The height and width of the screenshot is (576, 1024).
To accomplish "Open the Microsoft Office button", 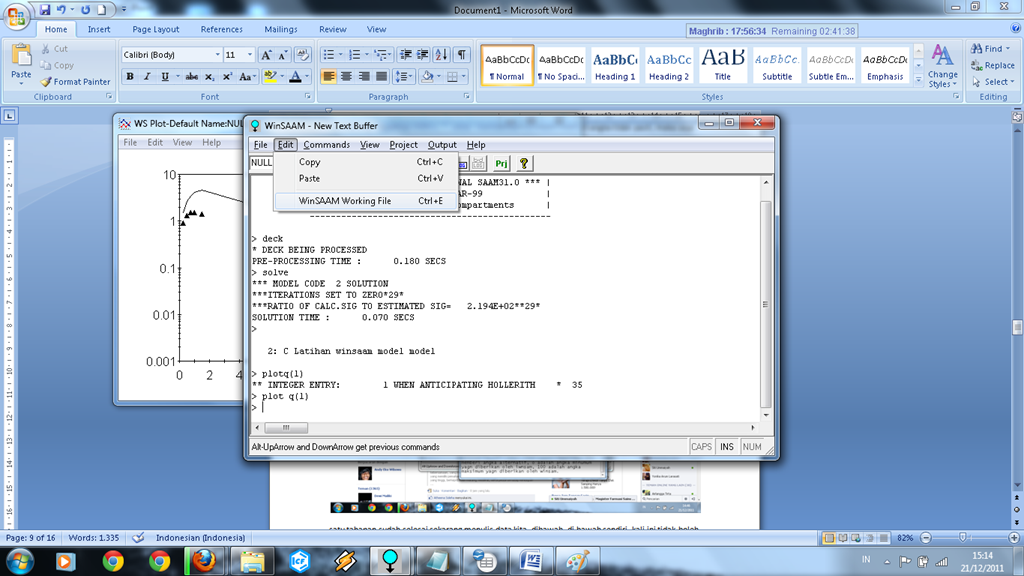I will click(x=16, y=16).
